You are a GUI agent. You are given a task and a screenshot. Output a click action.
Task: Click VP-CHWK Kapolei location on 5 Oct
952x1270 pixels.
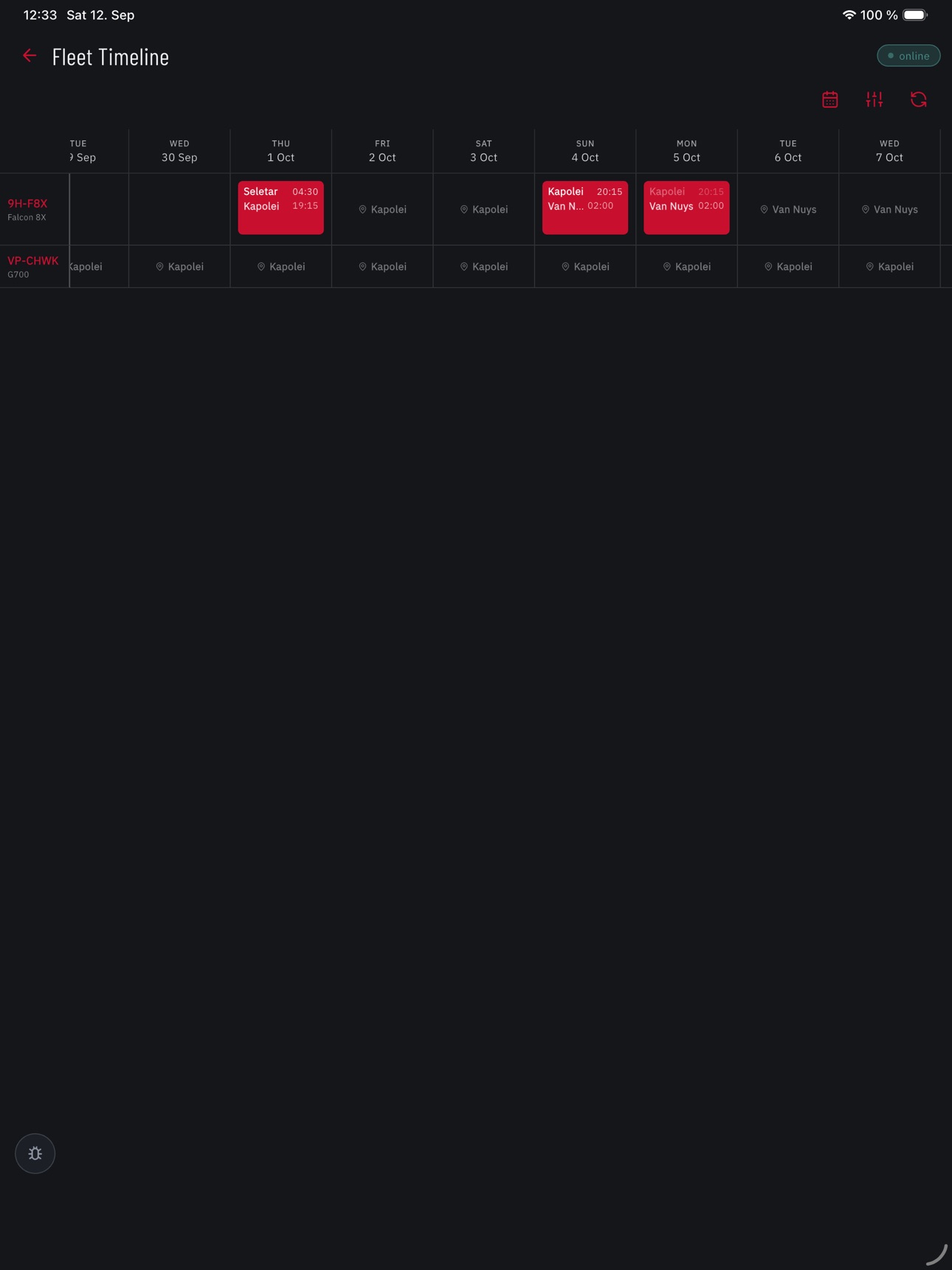[687, 267]
